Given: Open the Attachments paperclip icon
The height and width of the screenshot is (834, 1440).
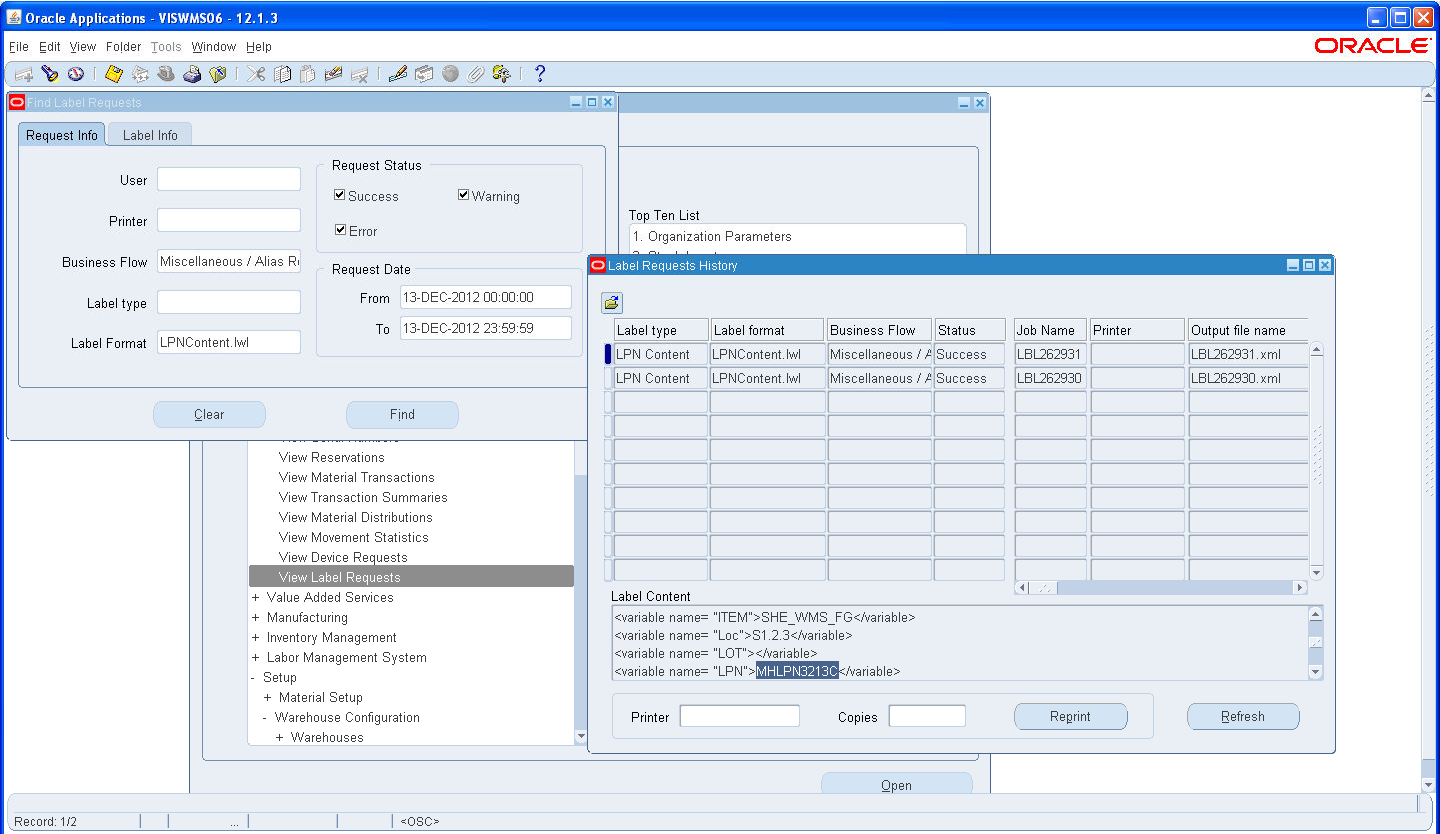Looking at the screenshot, I should tap(475, 73).
